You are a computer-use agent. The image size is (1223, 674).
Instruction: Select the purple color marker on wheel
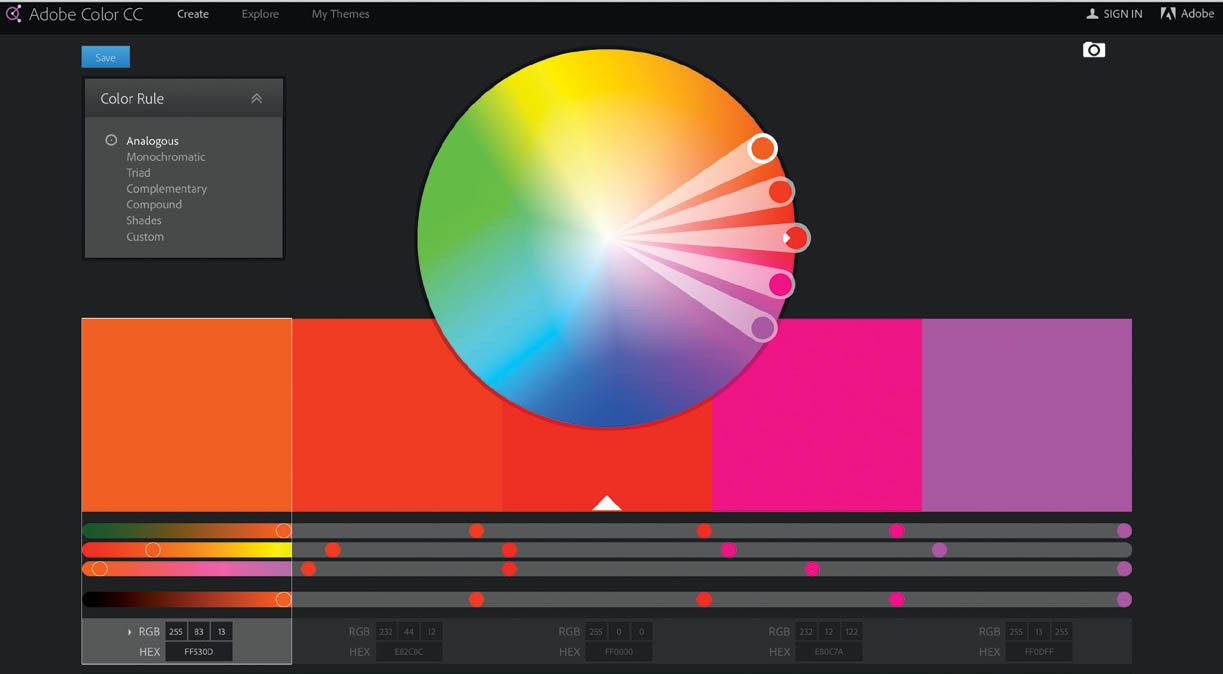[763, 327]
